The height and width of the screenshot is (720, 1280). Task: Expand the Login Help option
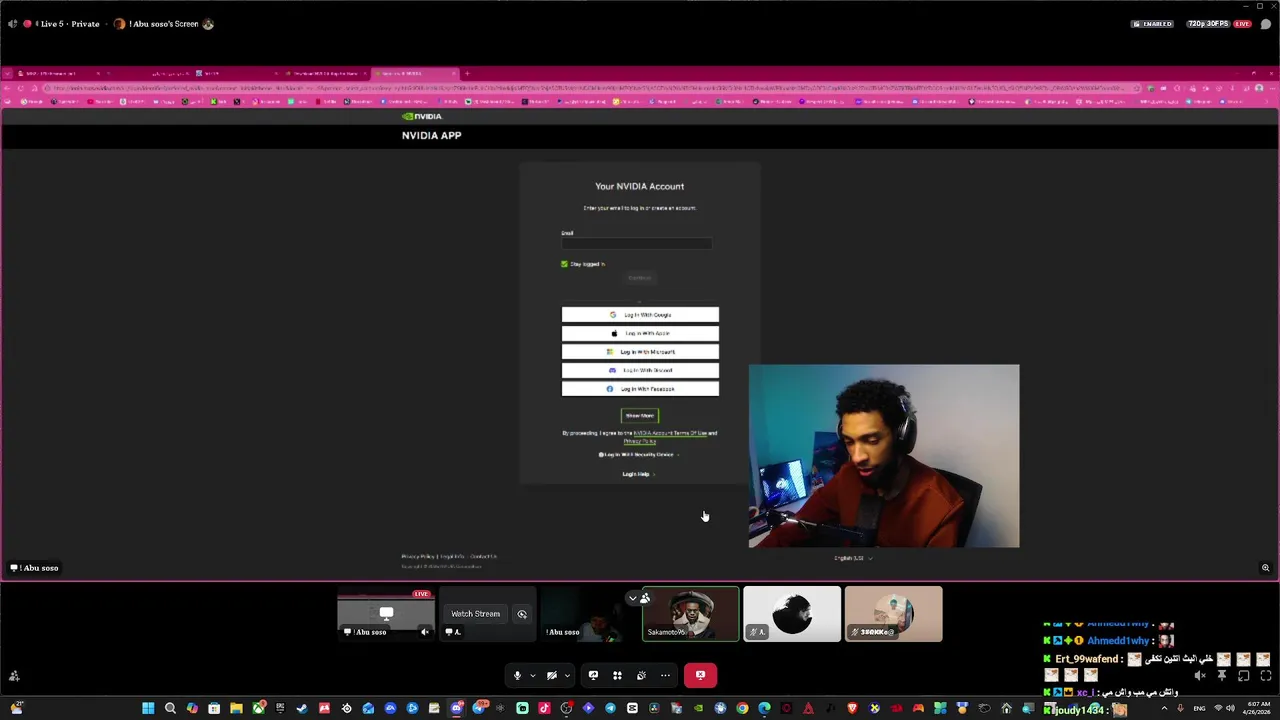639,474
